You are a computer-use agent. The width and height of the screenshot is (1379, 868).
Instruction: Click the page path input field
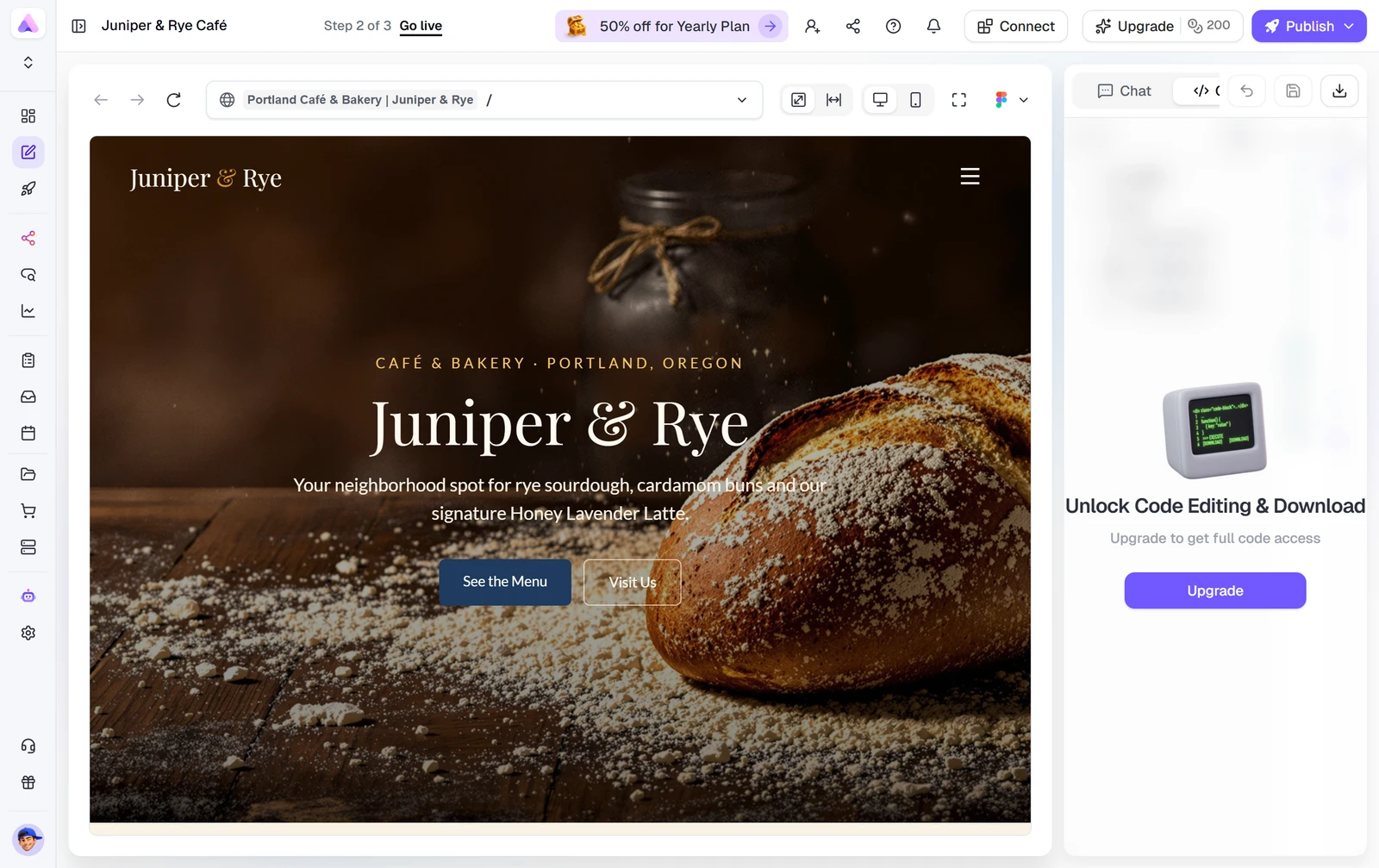(x=484, y=100)
